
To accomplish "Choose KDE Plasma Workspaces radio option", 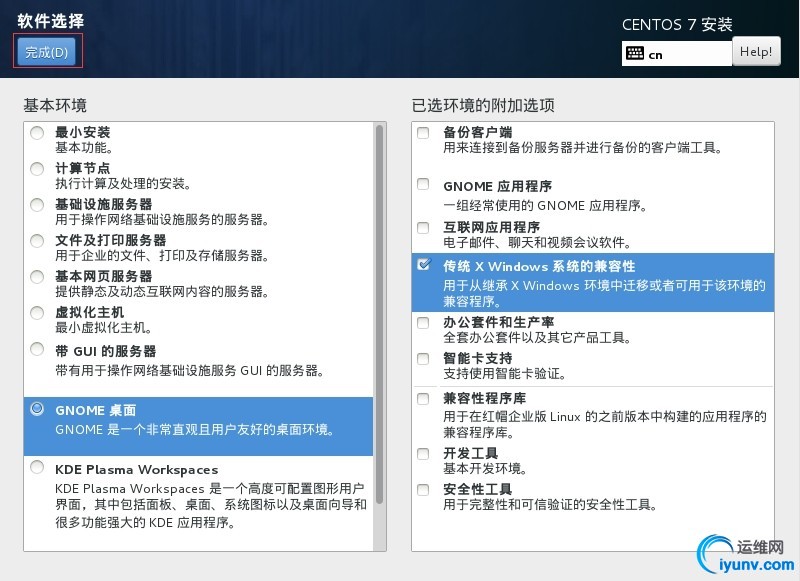I will [x=37, y=467].
